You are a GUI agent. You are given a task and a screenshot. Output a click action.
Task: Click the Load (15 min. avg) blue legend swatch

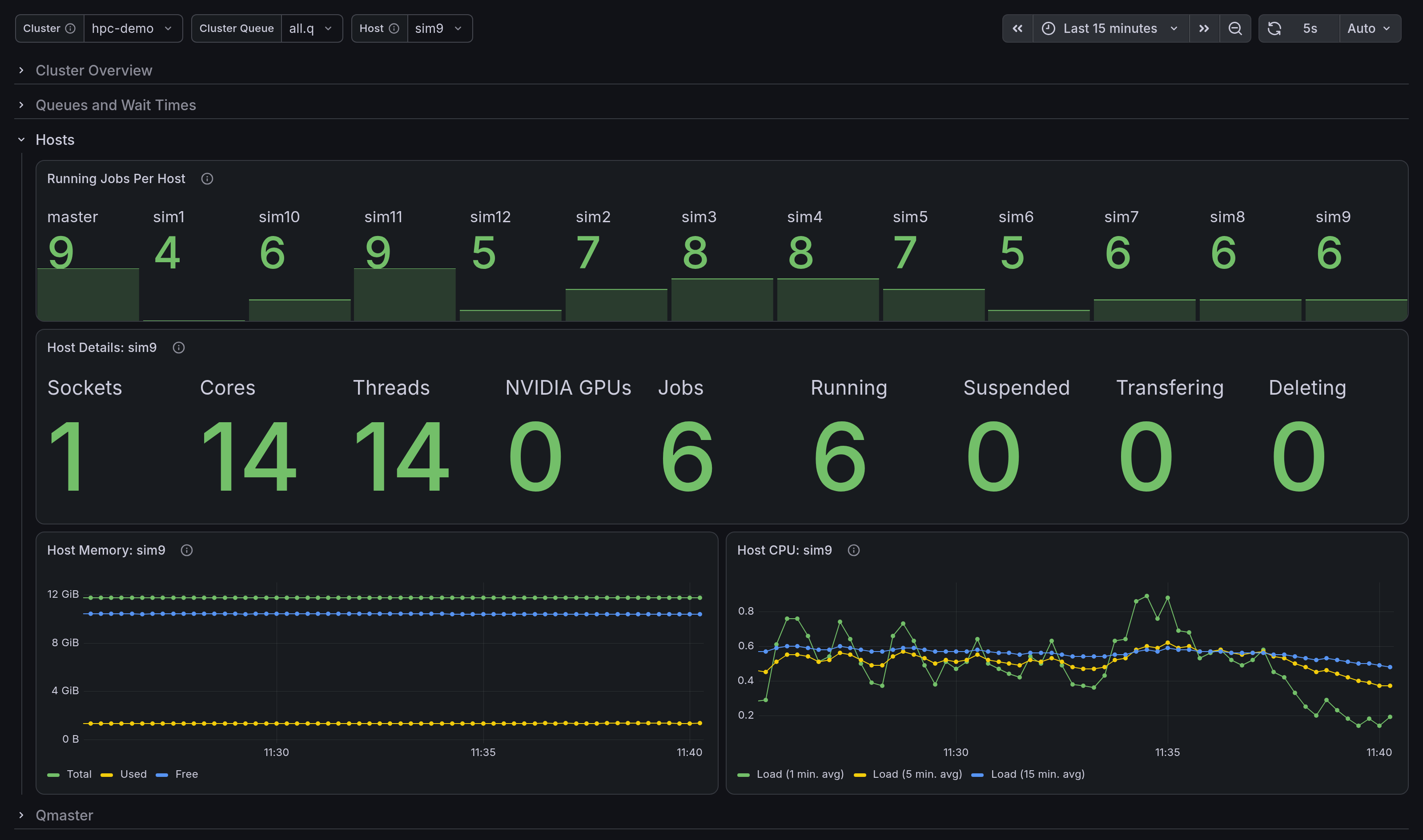pos(977,774)
